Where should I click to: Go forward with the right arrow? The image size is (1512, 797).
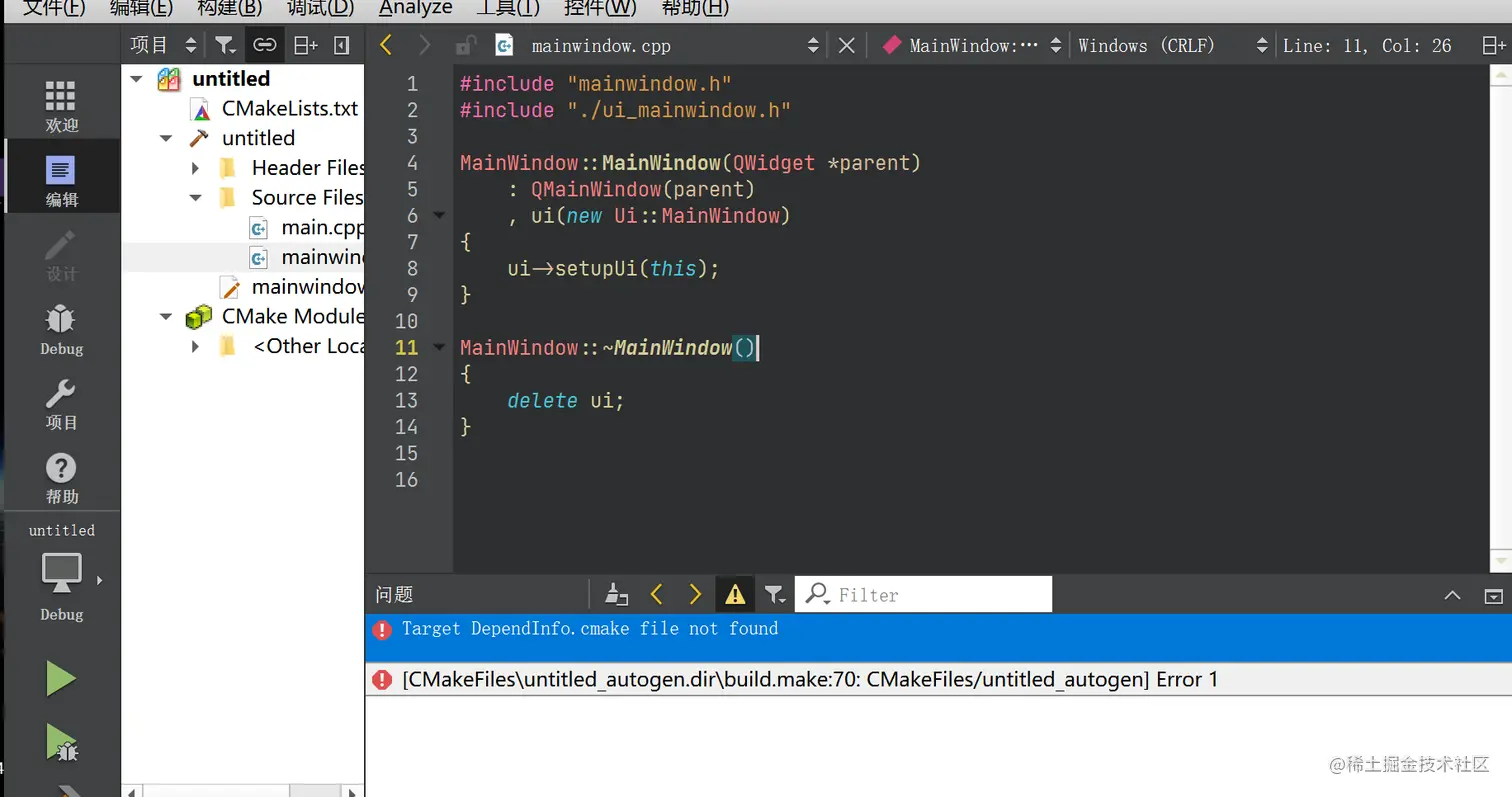[x=425, y=45]
